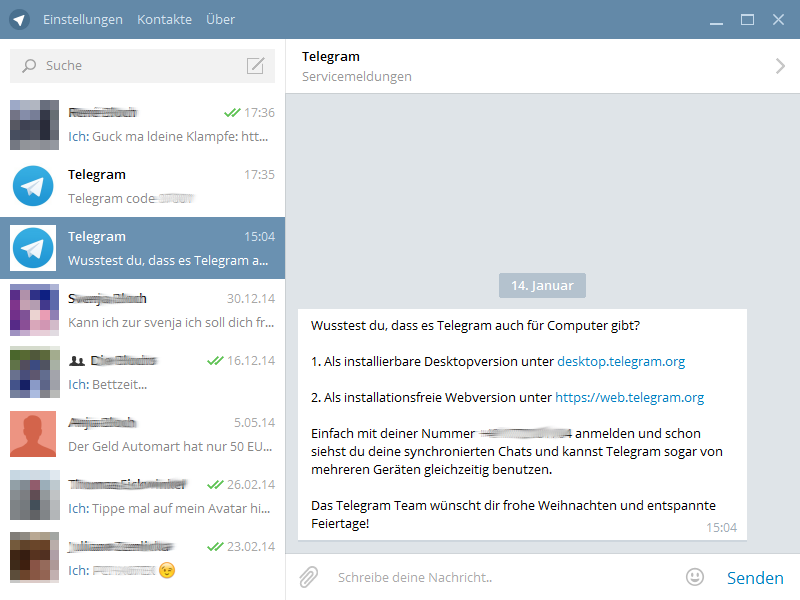Open the chat "Kann ich zur svenja ich soll dich fr..."
Viewport: 800px width, 600px height.
pyautogui.click(x=171, y=322)
